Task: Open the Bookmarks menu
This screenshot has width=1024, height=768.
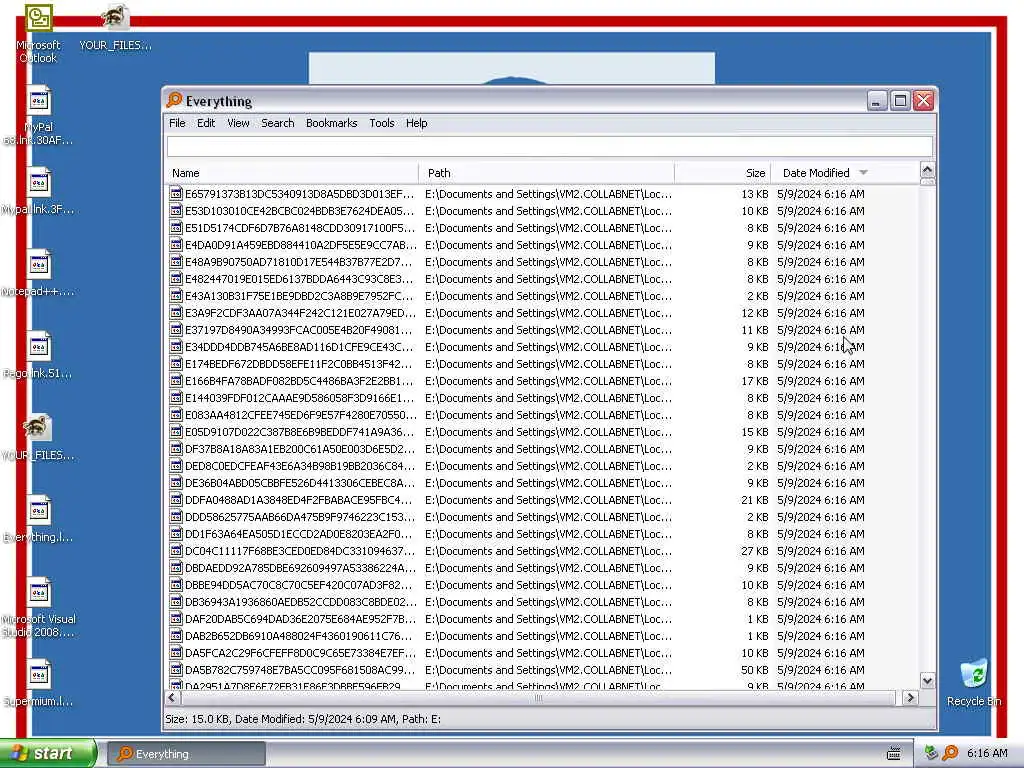Action: tap(332, 123)
